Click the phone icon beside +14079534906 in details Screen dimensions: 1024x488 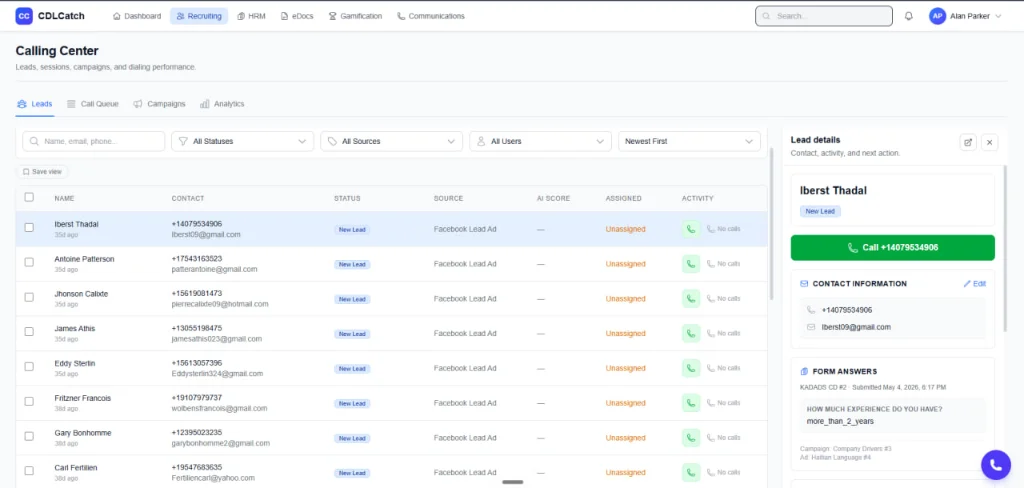(811, 310)
